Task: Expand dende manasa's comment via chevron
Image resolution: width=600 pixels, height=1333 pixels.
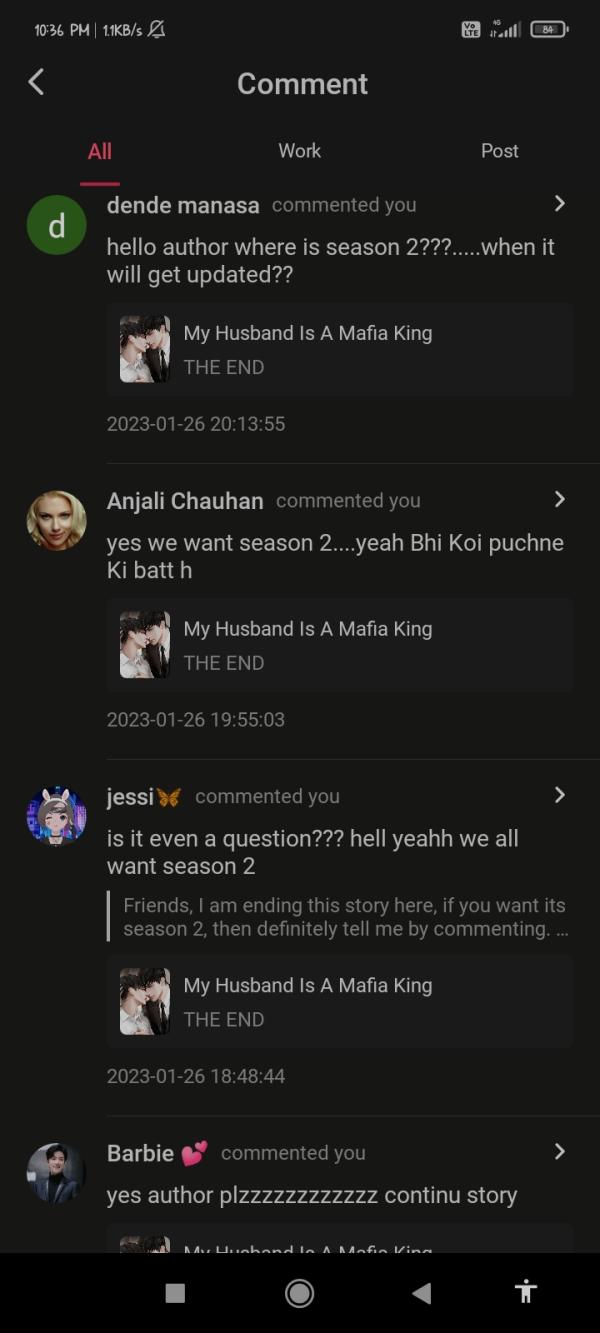Action: [x=560, y=204]
